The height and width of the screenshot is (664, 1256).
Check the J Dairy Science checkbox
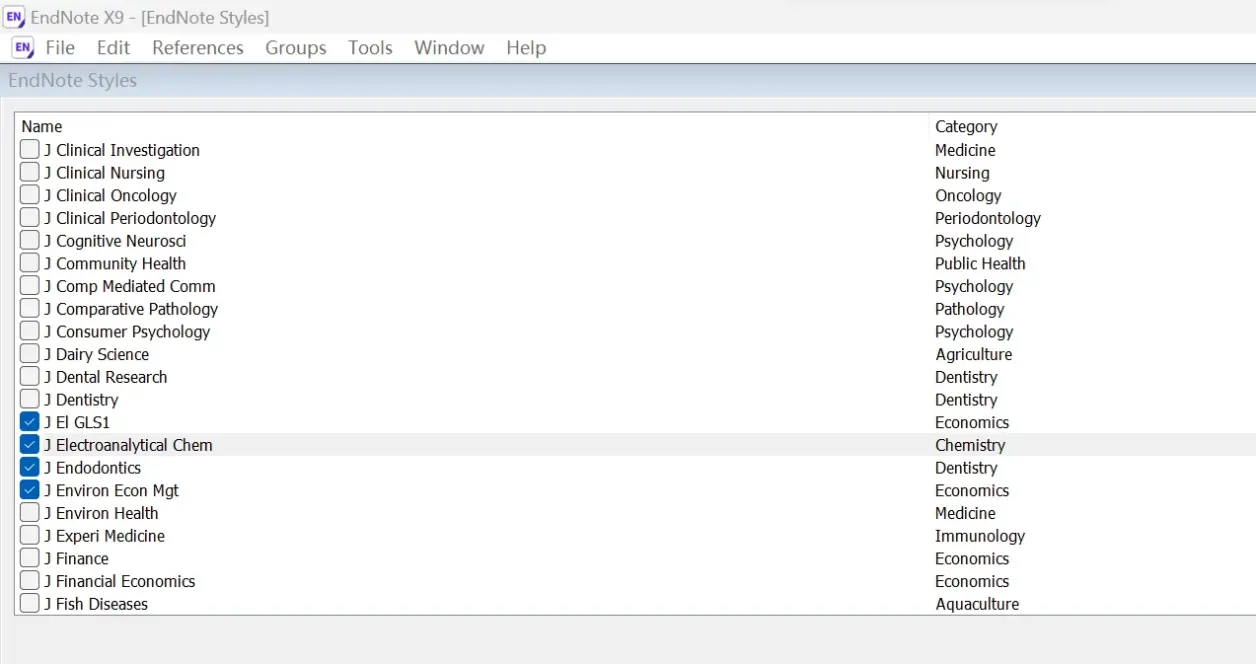click(x=30, y=354)
